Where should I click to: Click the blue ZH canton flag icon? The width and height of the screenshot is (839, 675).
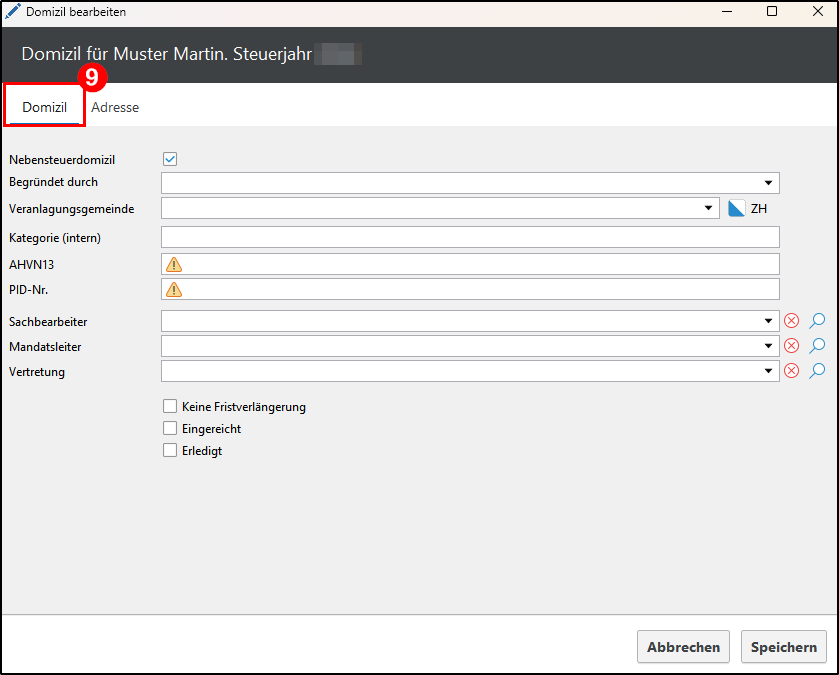click(736, 209)
